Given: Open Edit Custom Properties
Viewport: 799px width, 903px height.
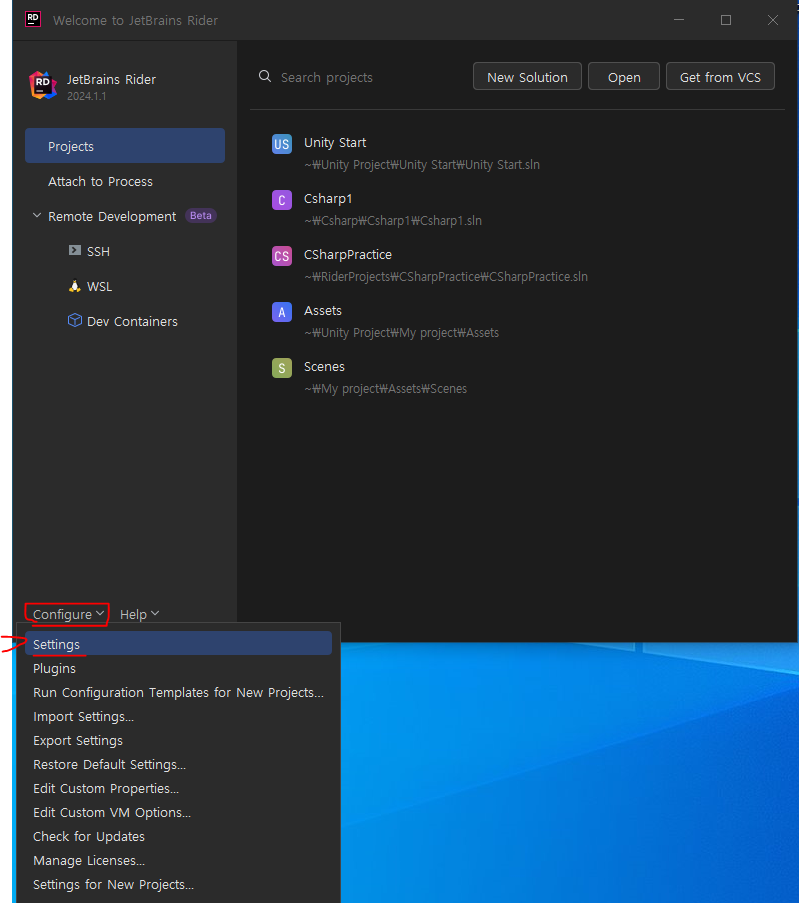Looking at the screenshot, I should (x=179, y=788).
